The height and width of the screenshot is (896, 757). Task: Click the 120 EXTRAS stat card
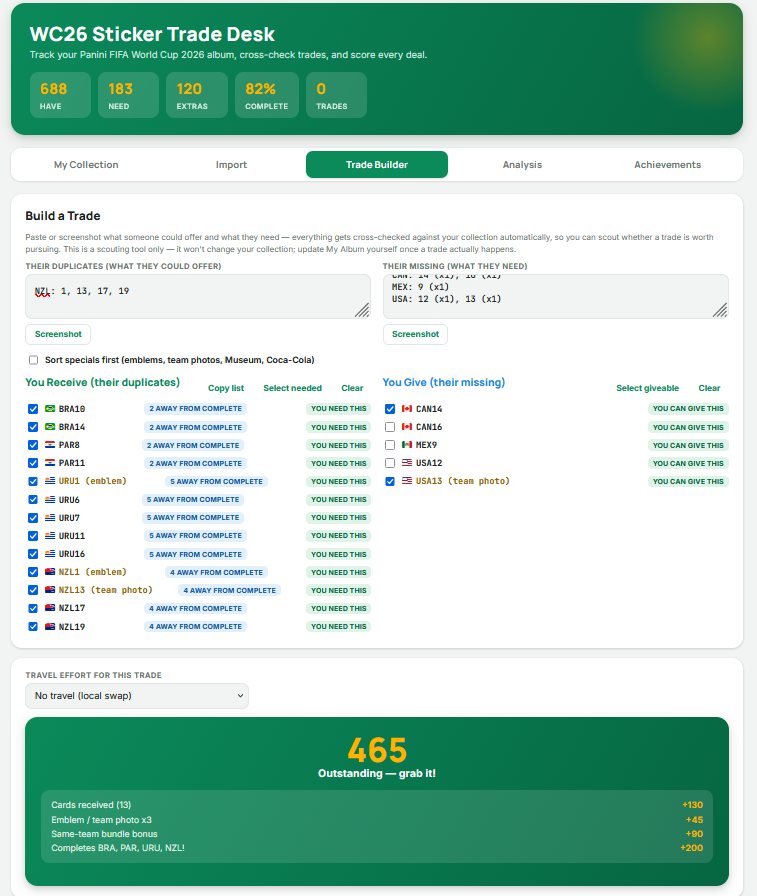click(x=197, y=95)
